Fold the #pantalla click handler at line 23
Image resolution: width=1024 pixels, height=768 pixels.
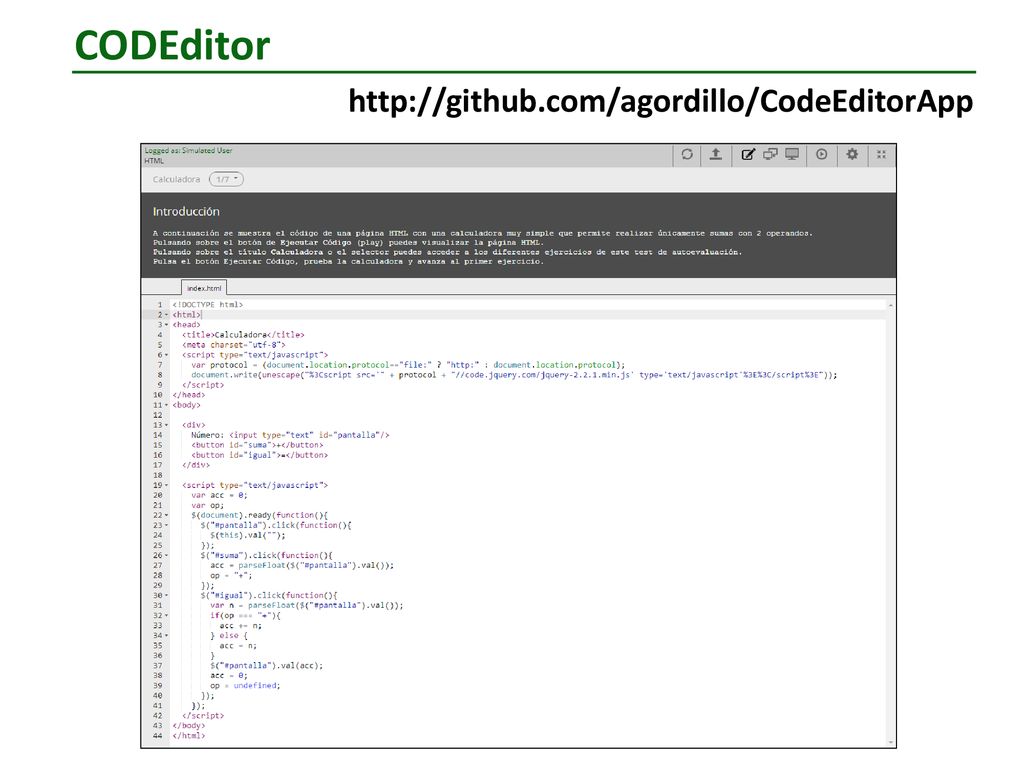tap(167, 525)
